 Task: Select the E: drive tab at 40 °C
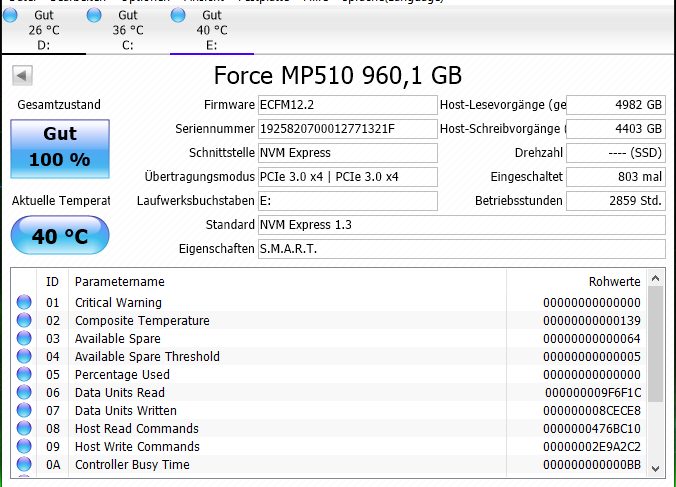(212, 30)
